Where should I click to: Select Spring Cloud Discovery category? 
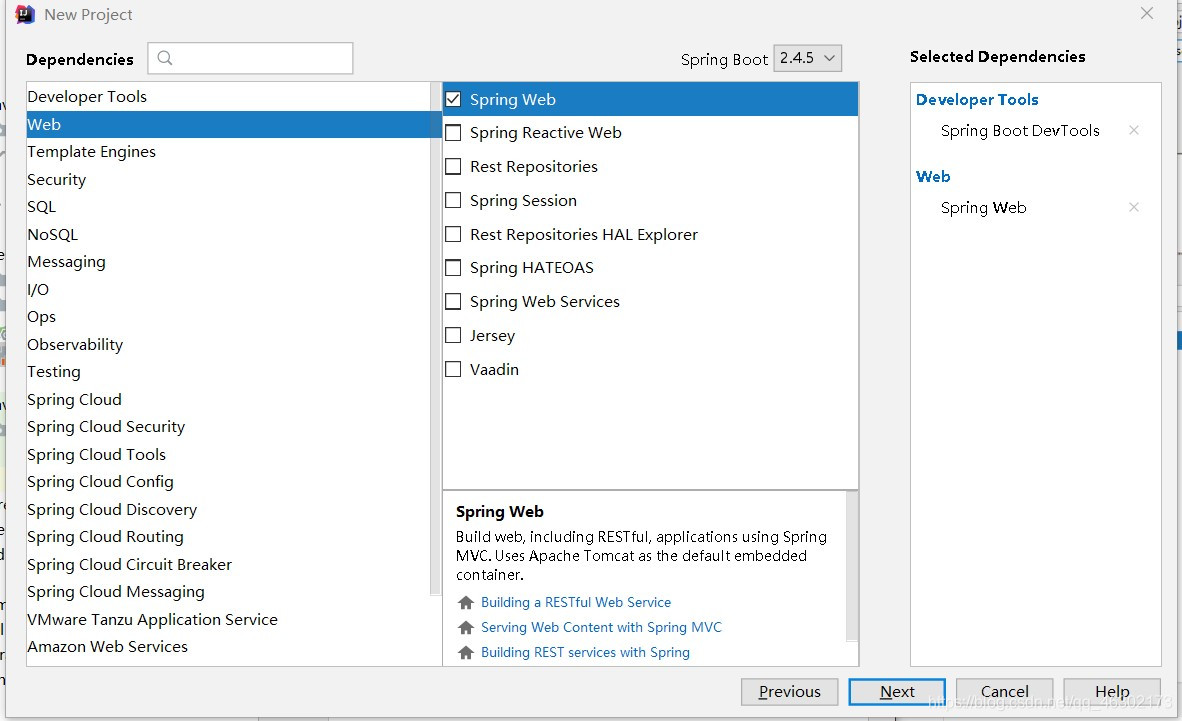pyautogui.click(x=228, y=510)
